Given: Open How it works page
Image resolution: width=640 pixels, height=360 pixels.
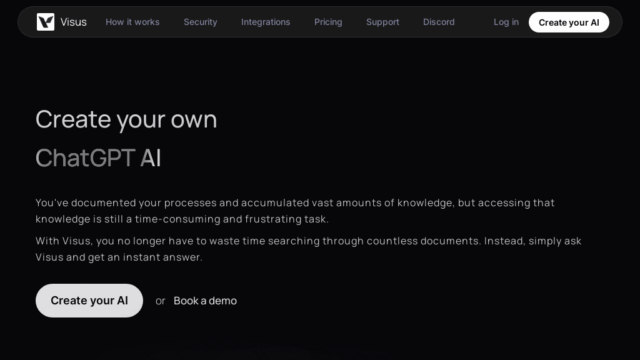Looking at the screenshot, I should [133, 22].
